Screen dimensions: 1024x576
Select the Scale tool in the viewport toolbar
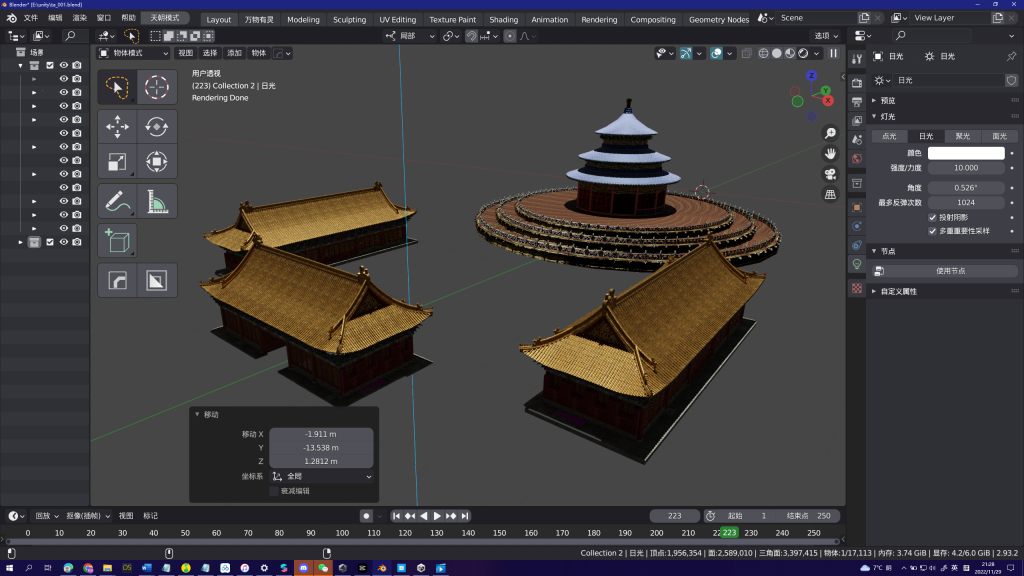coord(118,161)
